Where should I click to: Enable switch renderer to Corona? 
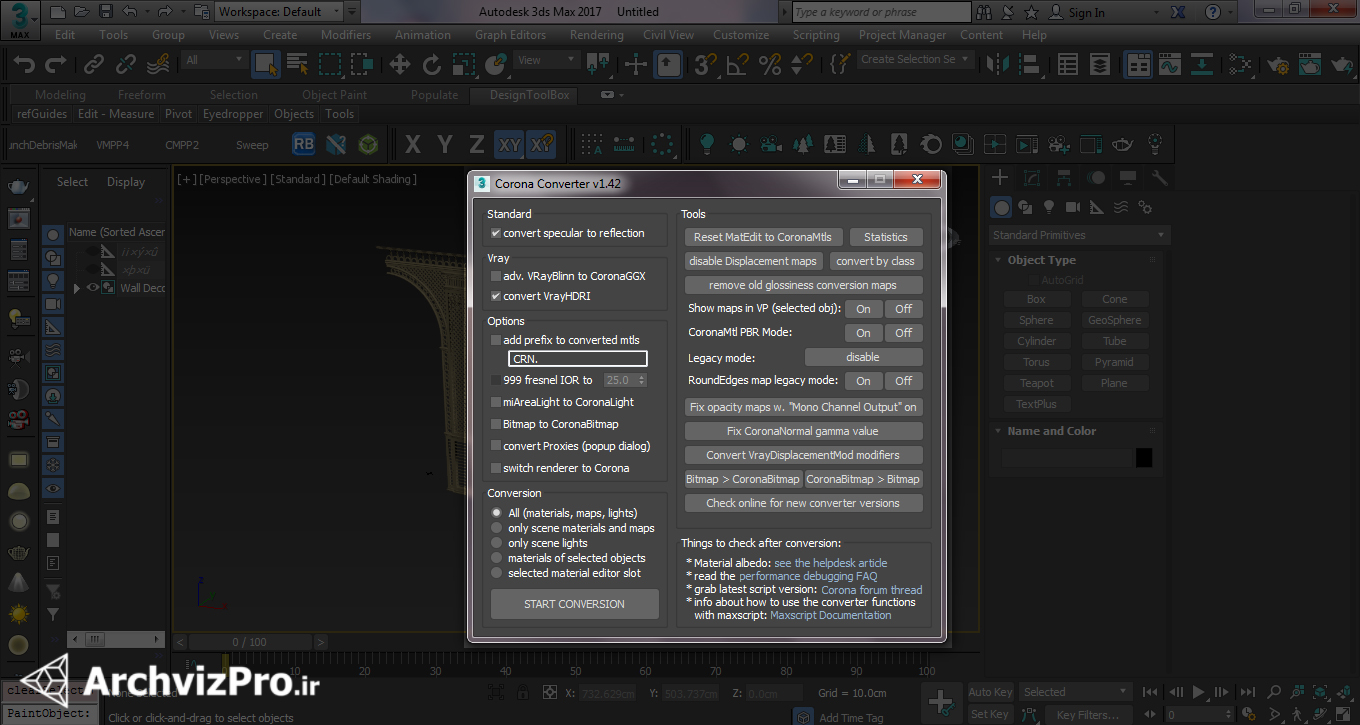point(496,468)
